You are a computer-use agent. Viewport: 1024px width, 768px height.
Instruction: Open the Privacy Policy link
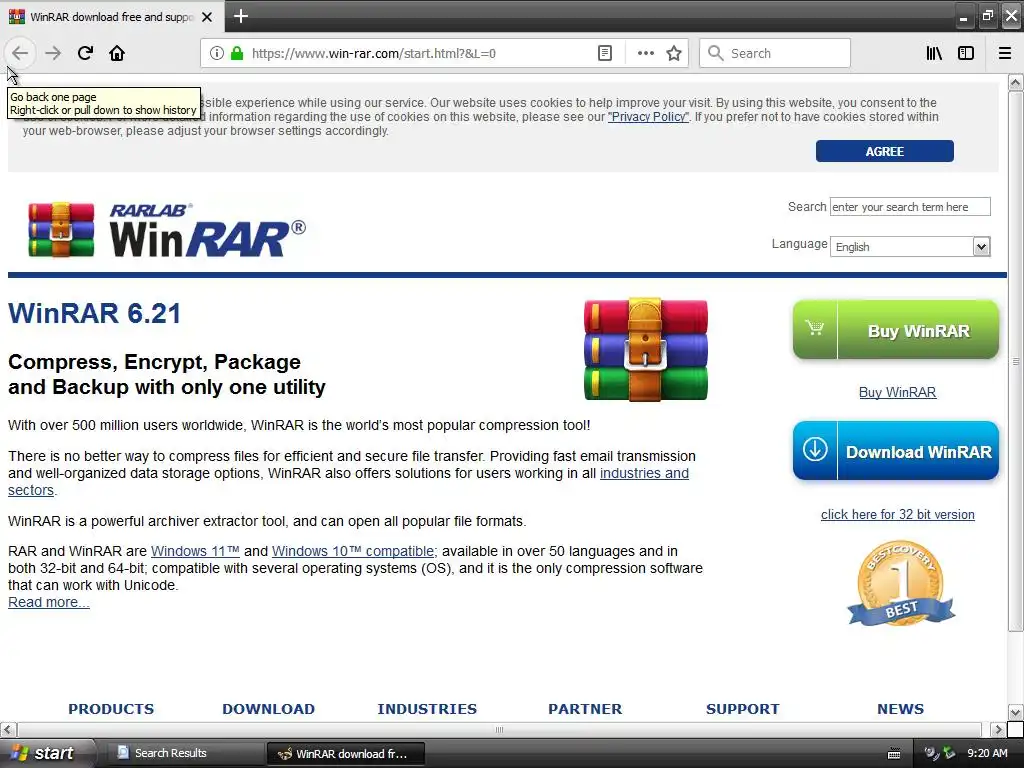click(x=648, y=117)
